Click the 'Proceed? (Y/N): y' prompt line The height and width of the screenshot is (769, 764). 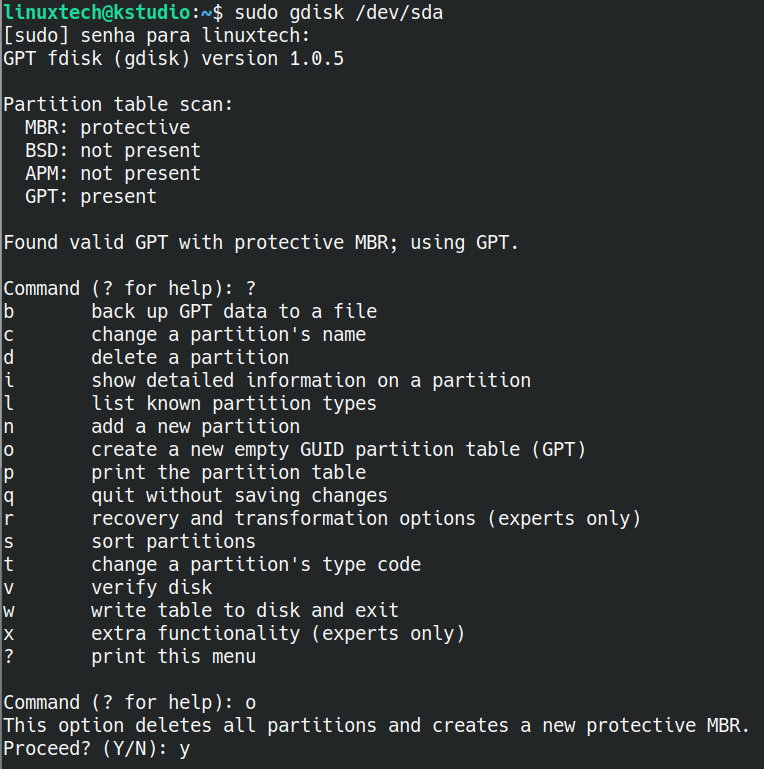[x=97, y=749]
